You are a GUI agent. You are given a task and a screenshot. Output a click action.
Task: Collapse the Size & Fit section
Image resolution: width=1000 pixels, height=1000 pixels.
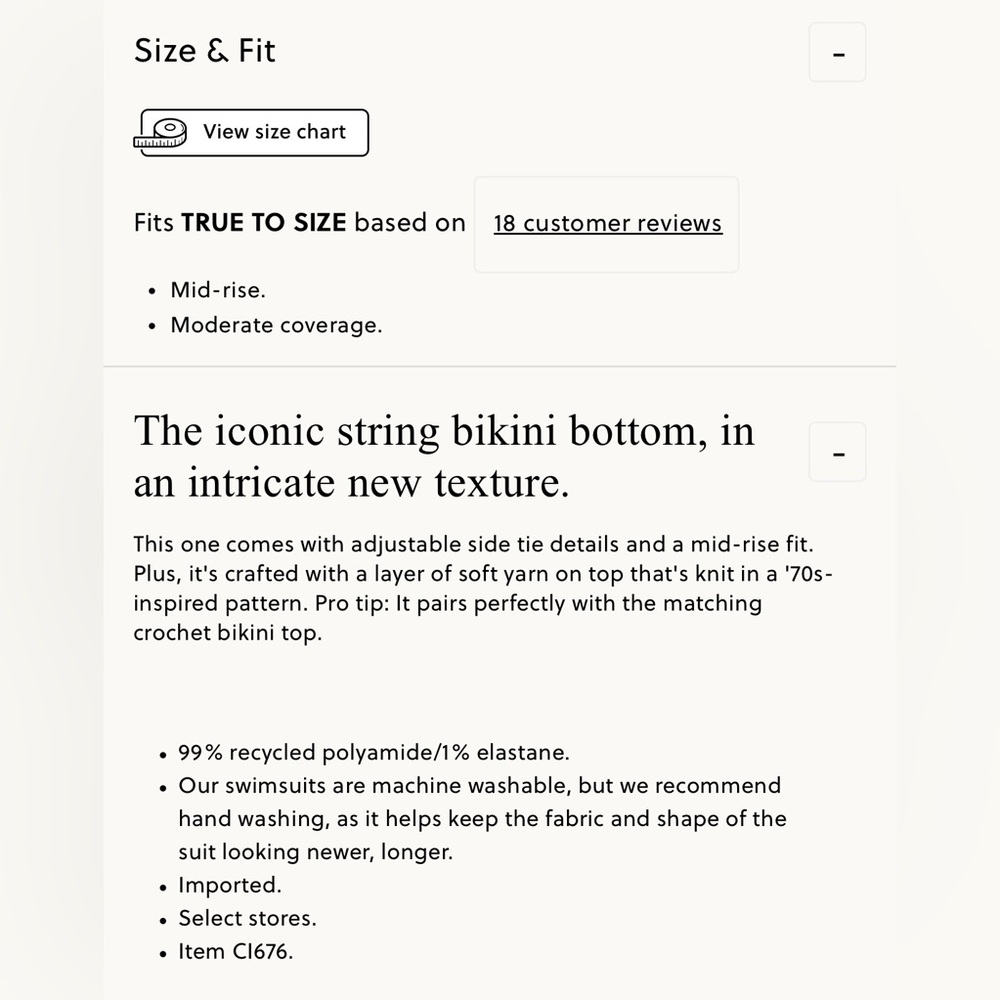837,52
